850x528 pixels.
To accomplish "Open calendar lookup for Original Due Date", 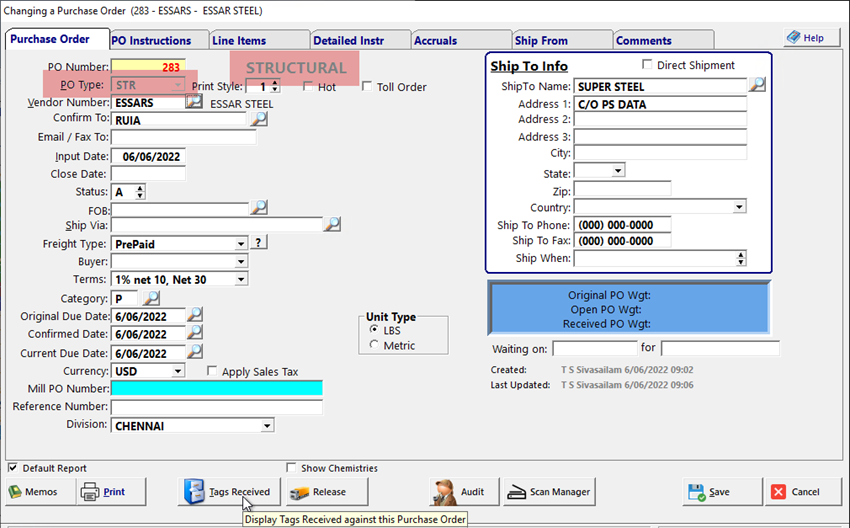I will tap(195, 314).
